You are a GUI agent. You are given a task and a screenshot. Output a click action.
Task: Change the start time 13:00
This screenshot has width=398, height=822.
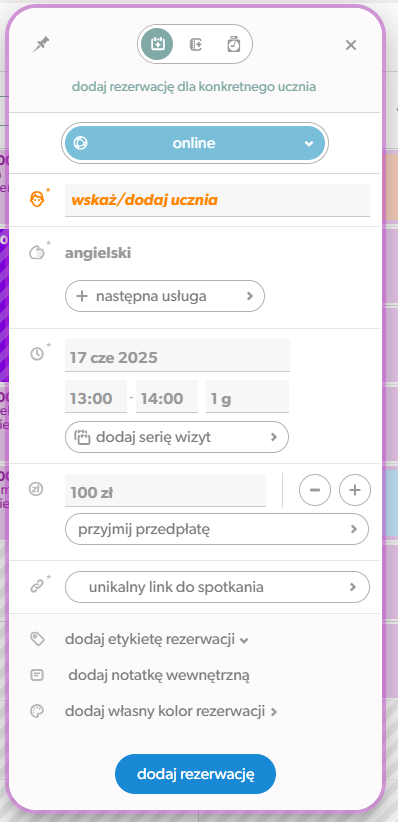96,397
